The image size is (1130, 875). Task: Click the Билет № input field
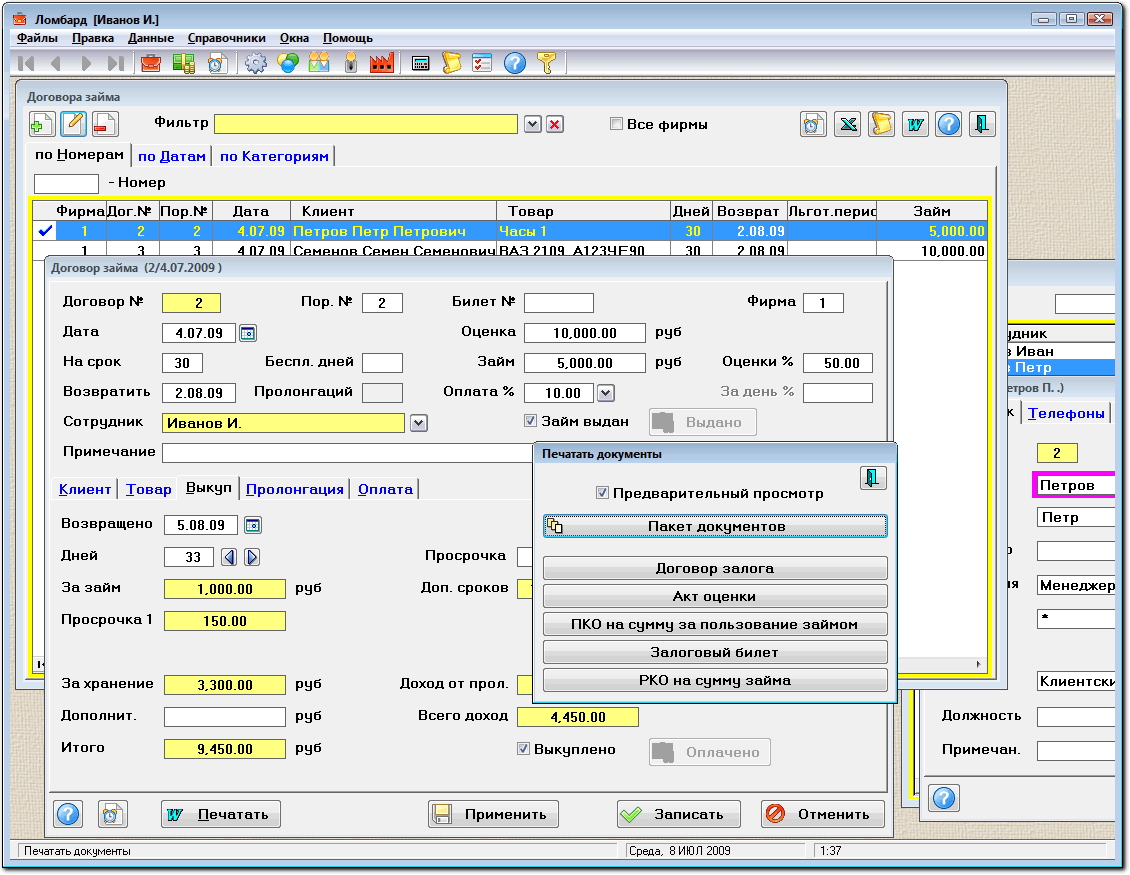click(x=558, y=303)
